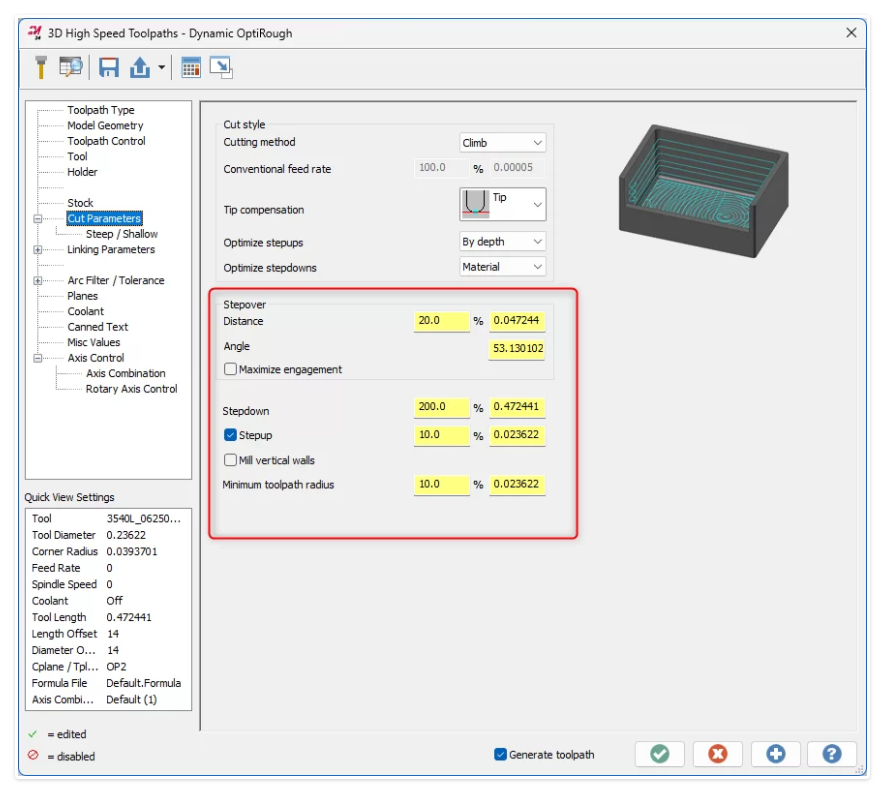Click the blue upload arrow load icon
Image resolution: width=881 pixels, height=786 pixels.
coord(139,67)
